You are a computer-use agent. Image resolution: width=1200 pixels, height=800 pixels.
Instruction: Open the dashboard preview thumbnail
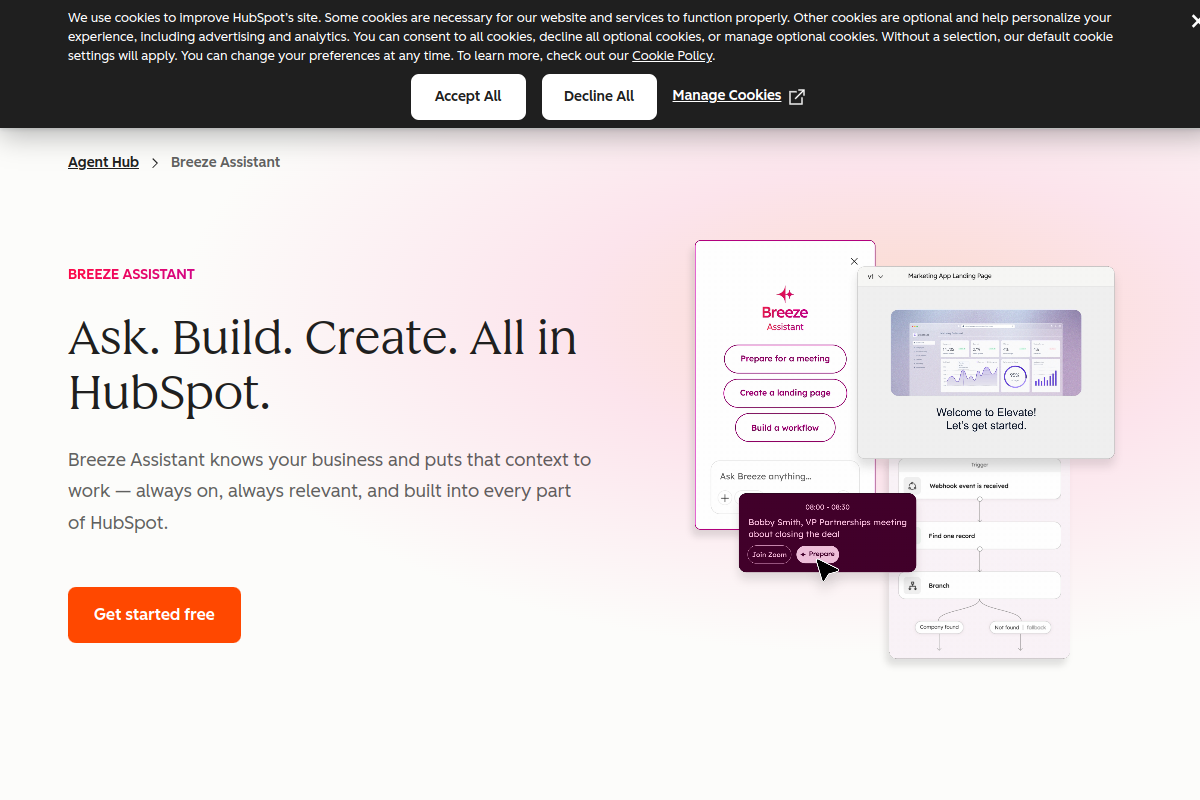click(x=986, y=352)
